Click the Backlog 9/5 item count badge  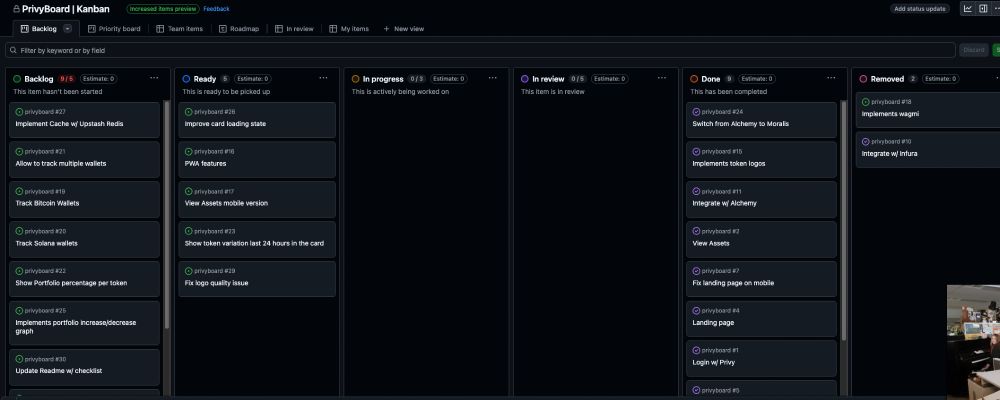click(66, 79)
